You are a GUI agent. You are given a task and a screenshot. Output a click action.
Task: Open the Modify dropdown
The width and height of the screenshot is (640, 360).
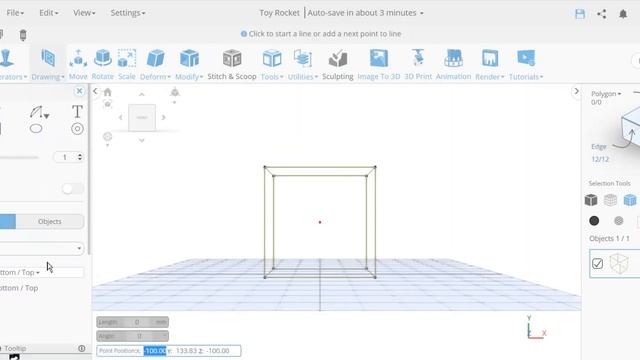[189, 64]
